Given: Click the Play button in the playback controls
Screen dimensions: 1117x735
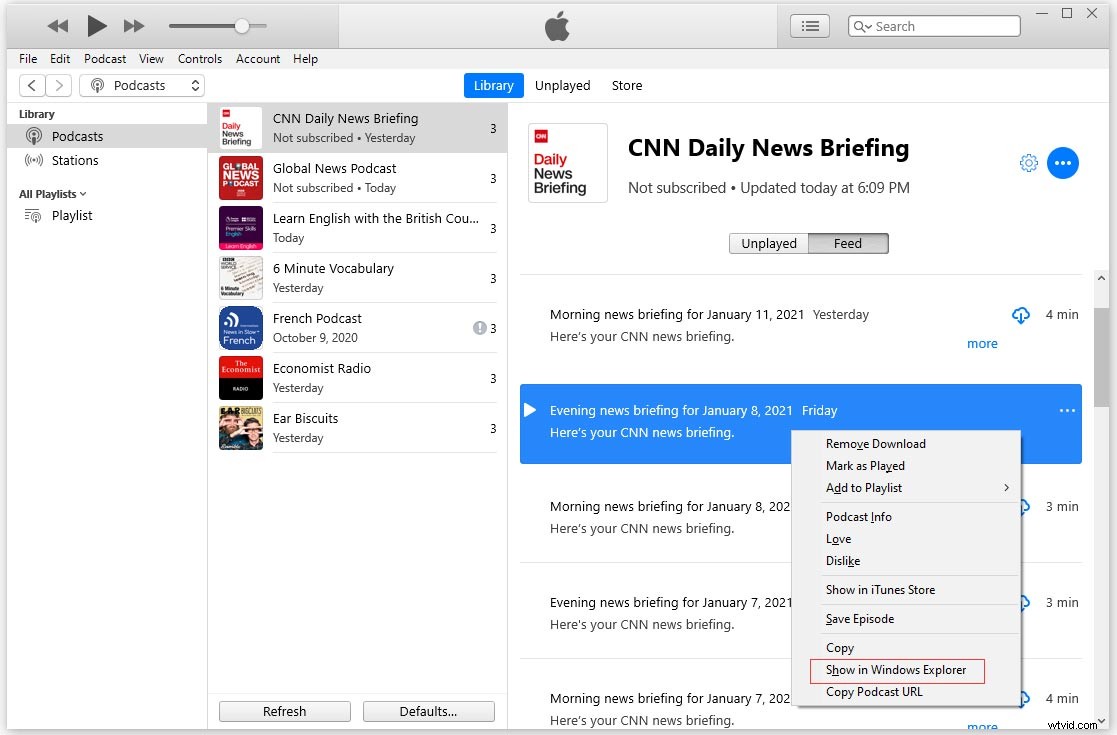Looking at the screenshot, I should click(95, 25).
